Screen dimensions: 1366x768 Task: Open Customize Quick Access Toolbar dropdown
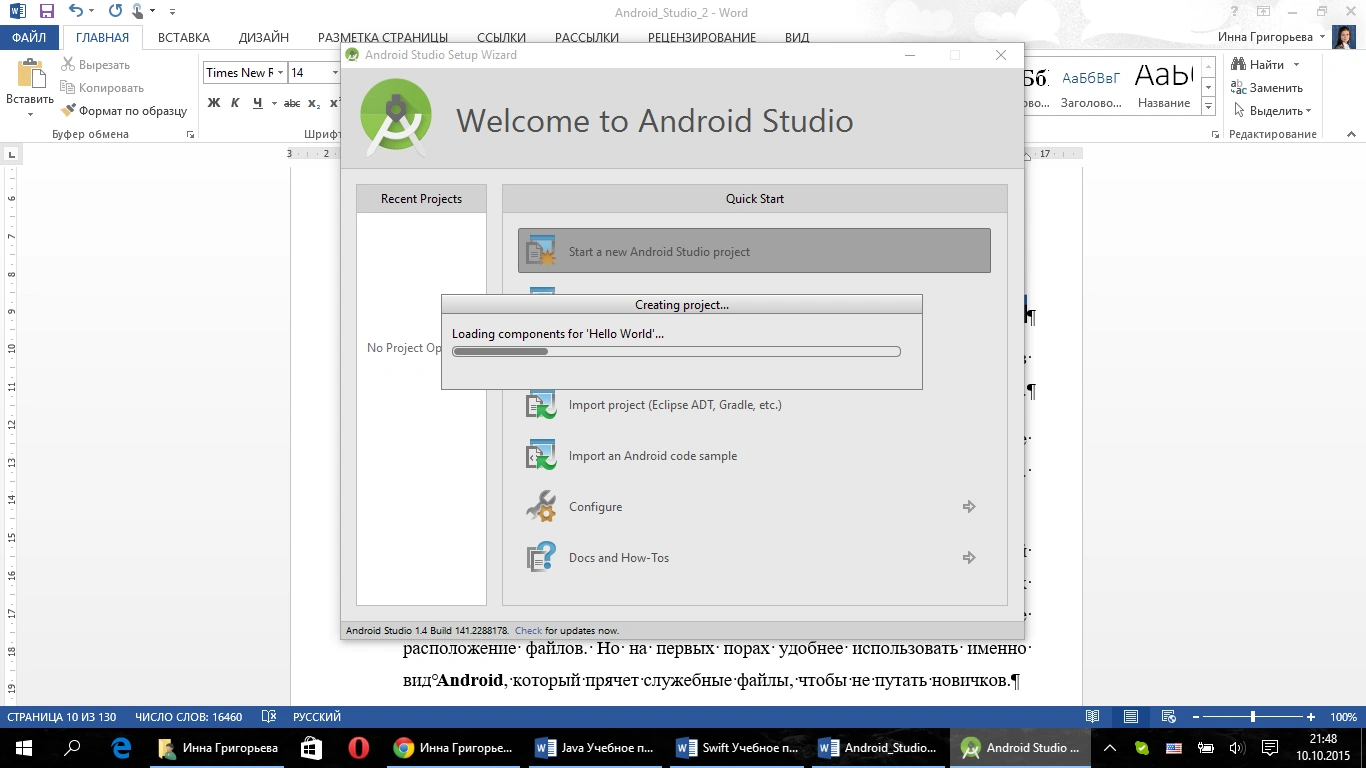click(171, 12)
